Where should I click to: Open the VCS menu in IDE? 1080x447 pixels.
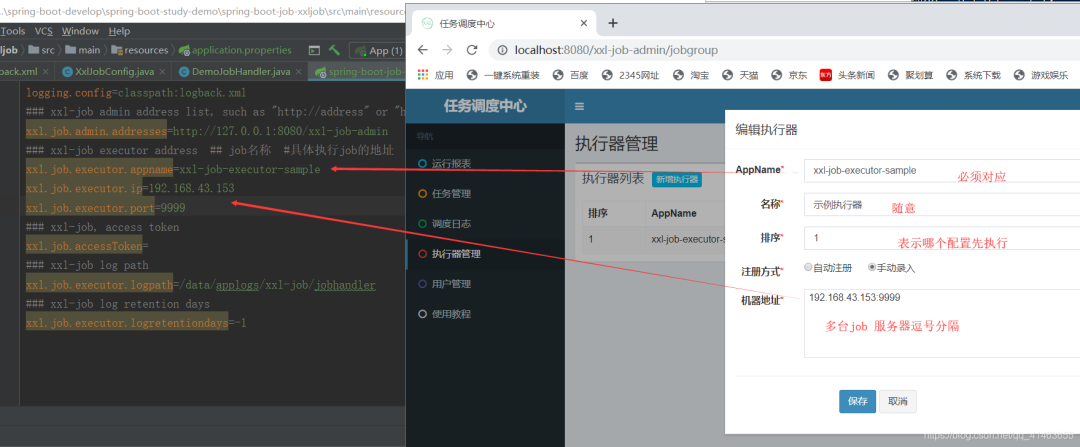point(44,31)
